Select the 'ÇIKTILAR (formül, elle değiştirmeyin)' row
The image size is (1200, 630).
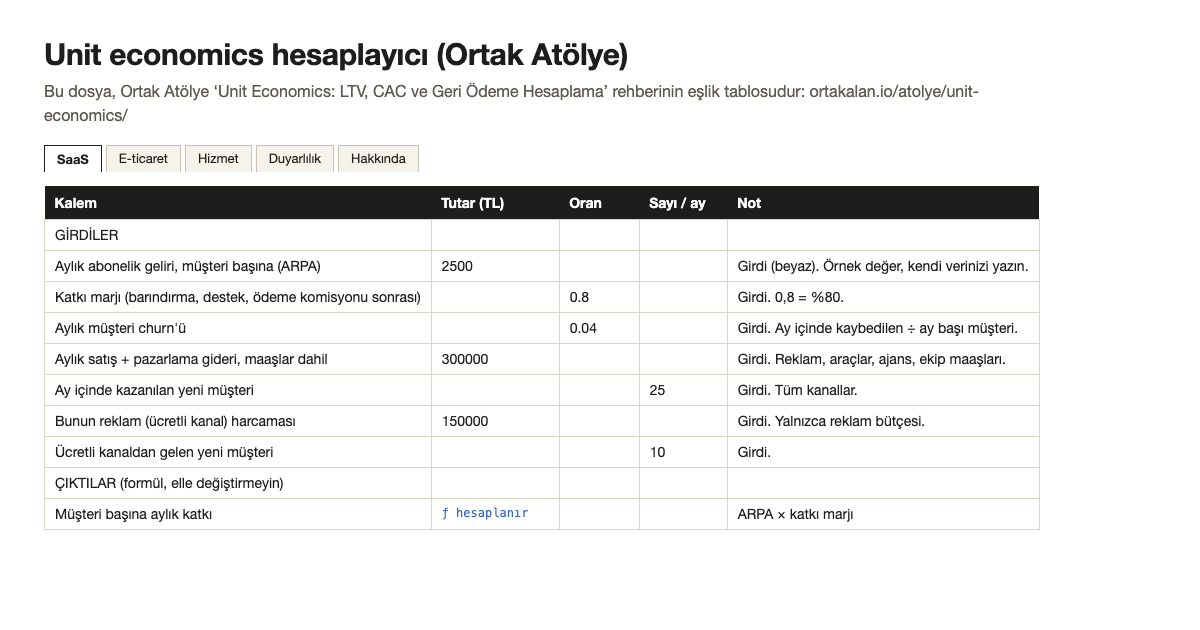[x=542, y=483]
